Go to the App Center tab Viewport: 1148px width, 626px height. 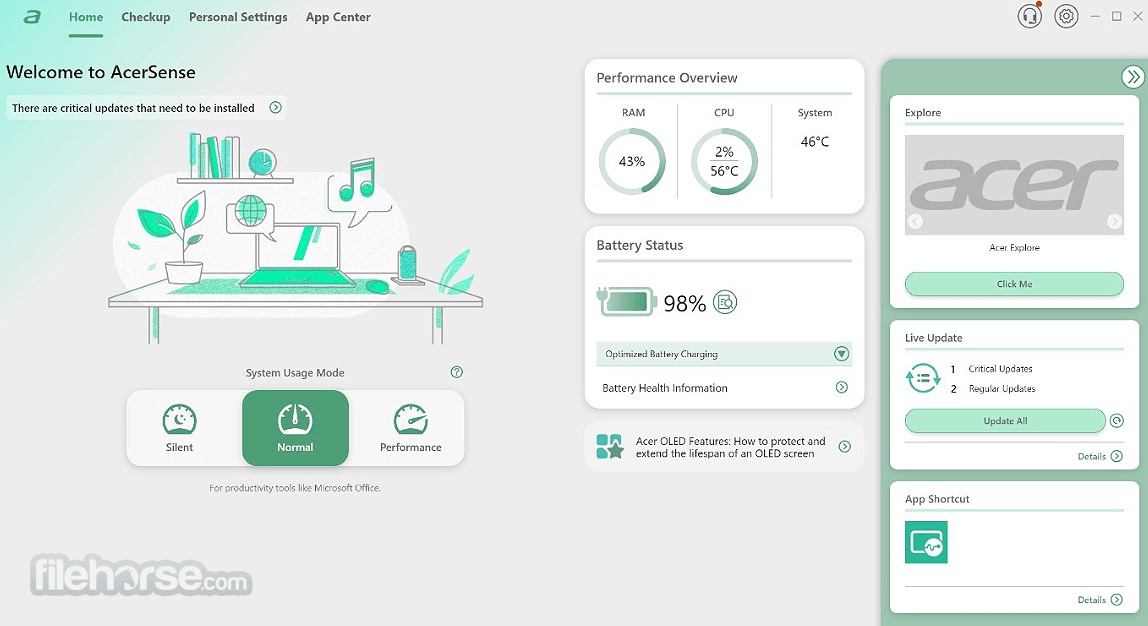(338, 17)
